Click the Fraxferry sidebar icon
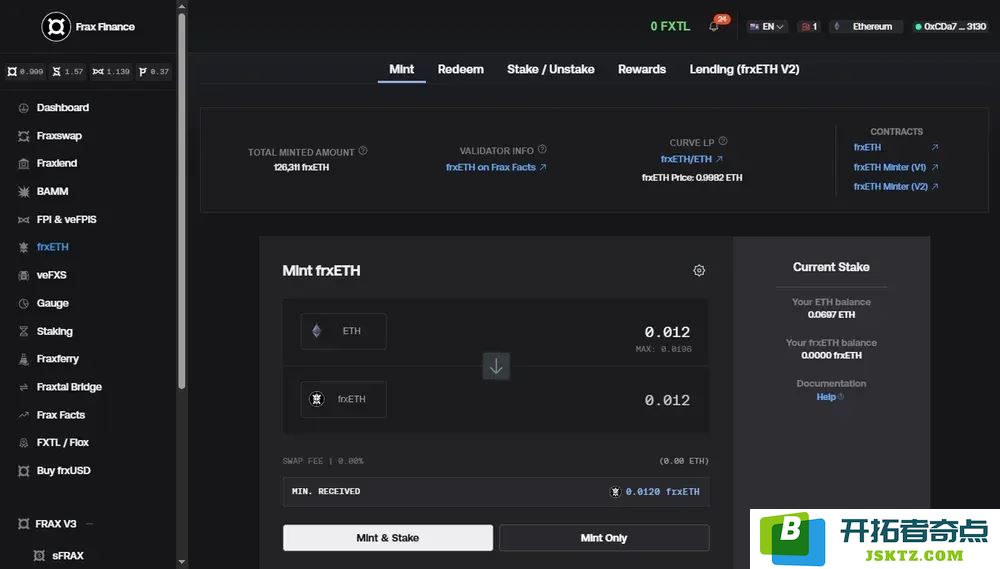The width and height of the screenshot is (1000, 569). [x=24, y=359]
